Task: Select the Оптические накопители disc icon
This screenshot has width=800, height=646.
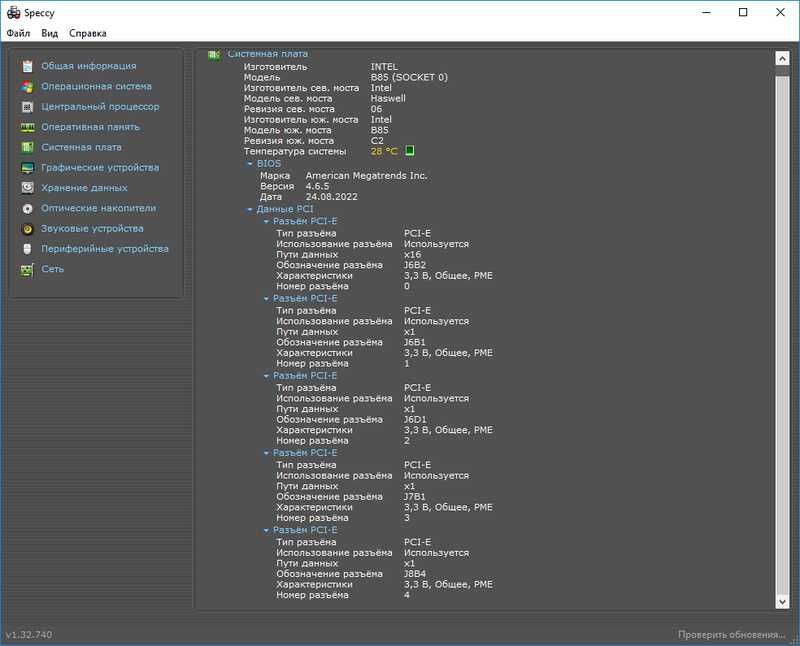Action: (28, 208)
